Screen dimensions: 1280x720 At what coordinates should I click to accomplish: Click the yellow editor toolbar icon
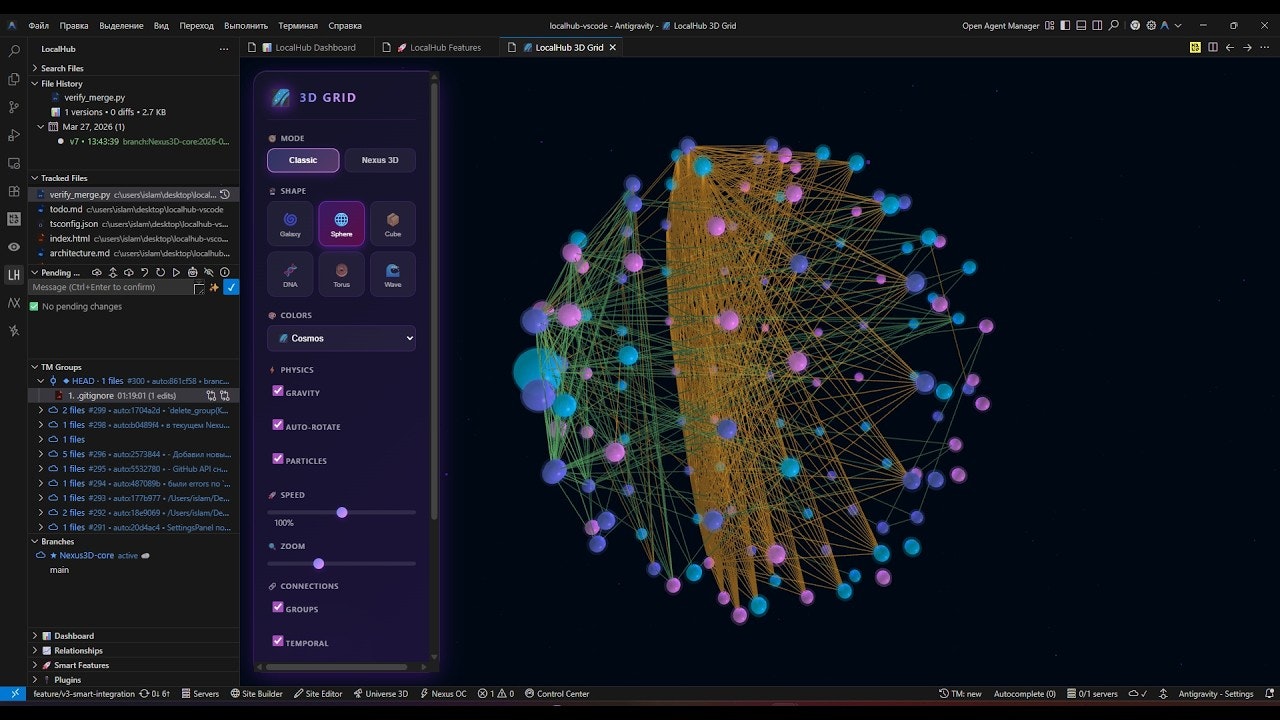[x=1196, y=47]
